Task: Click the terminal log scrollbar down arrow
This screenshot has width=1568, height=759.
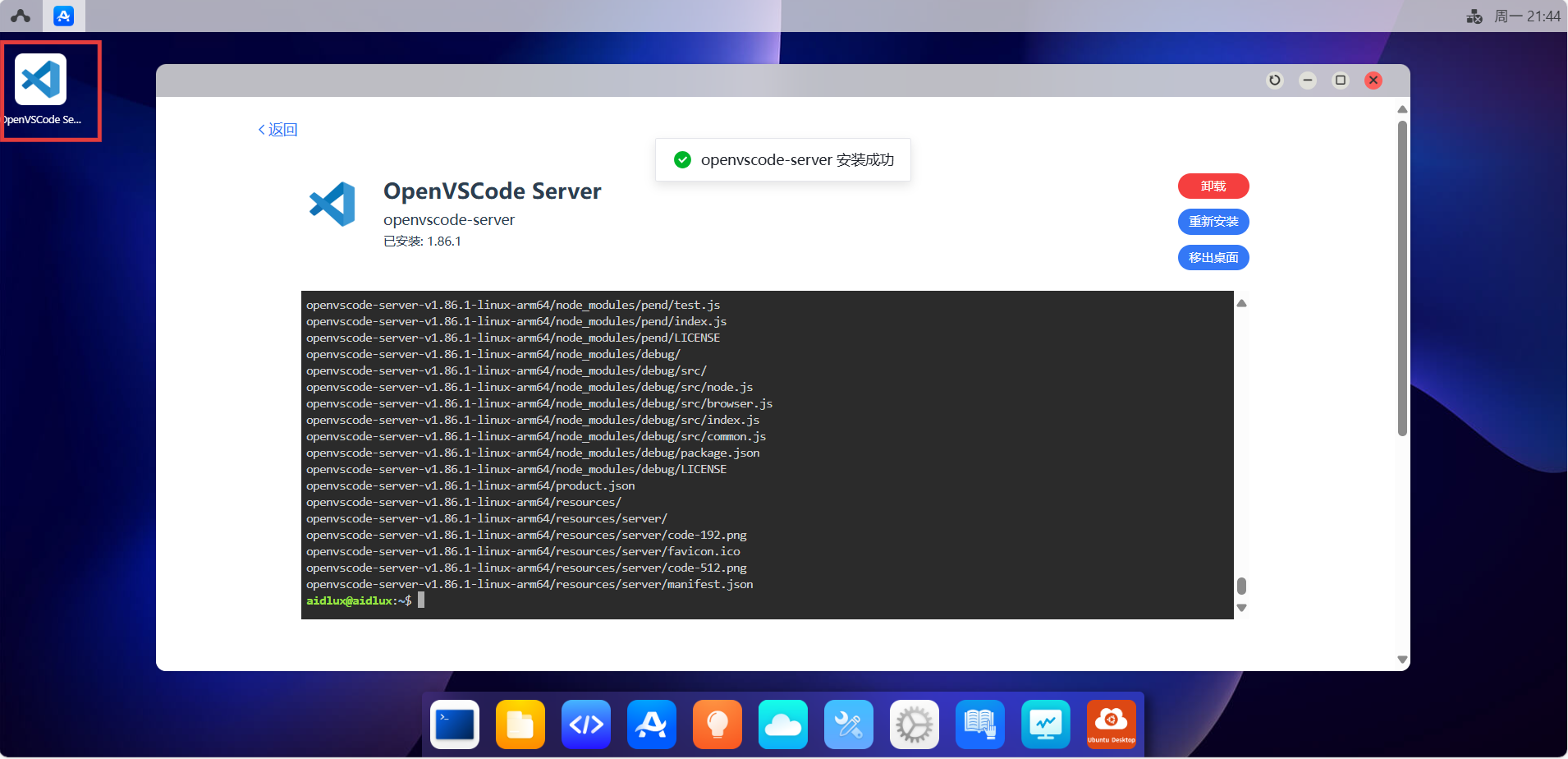Action: pos(1241,608)
